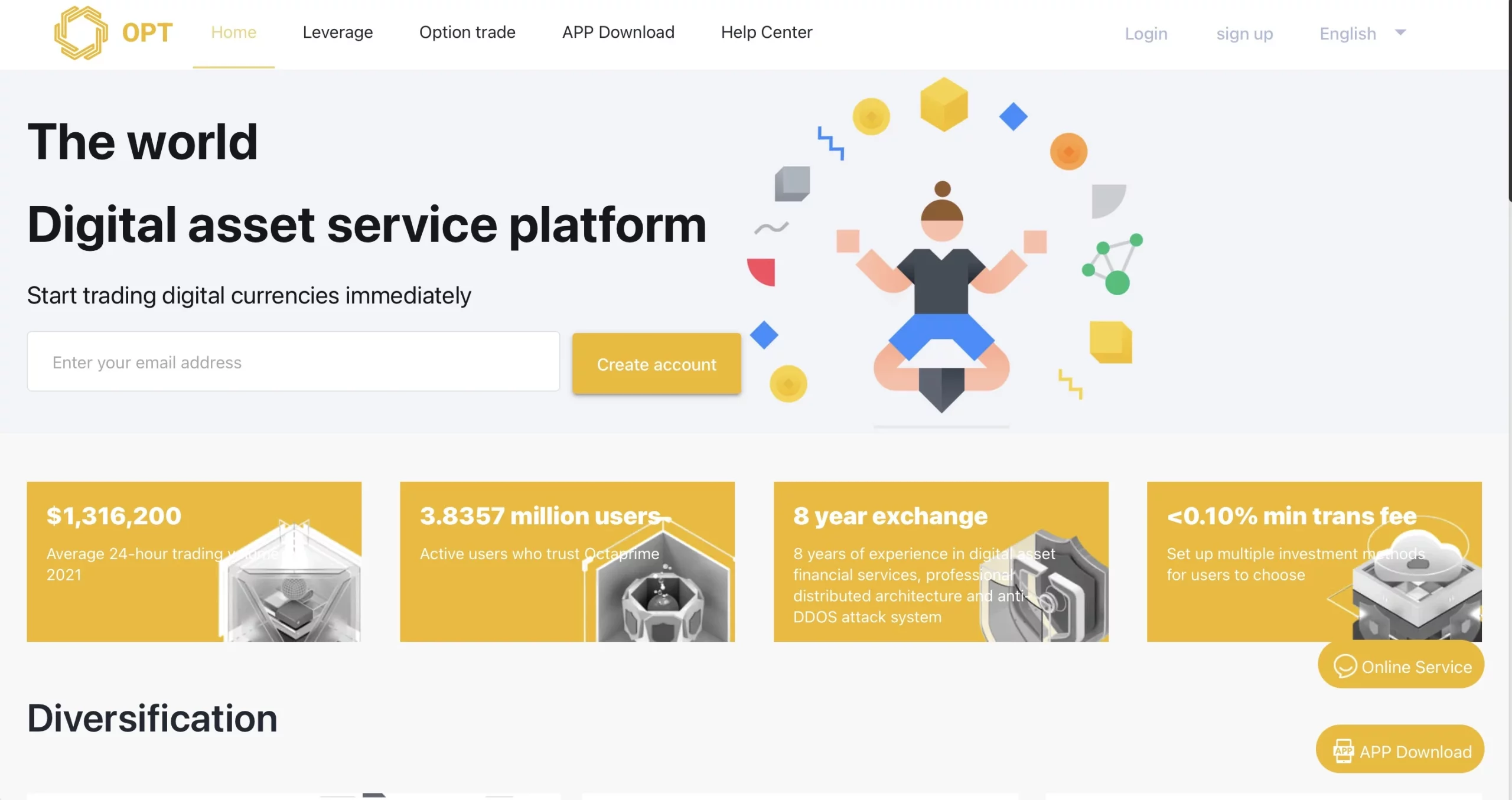Click the shield icon on 8 year exchange card
1512x800 pixels.
[1044, 586]
